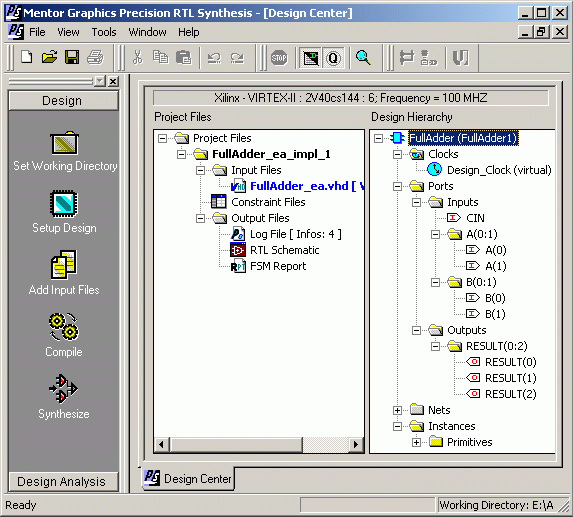Toggle the Q transcript toolbar button
Screen dimensions: 573x517
click(333, 58)
